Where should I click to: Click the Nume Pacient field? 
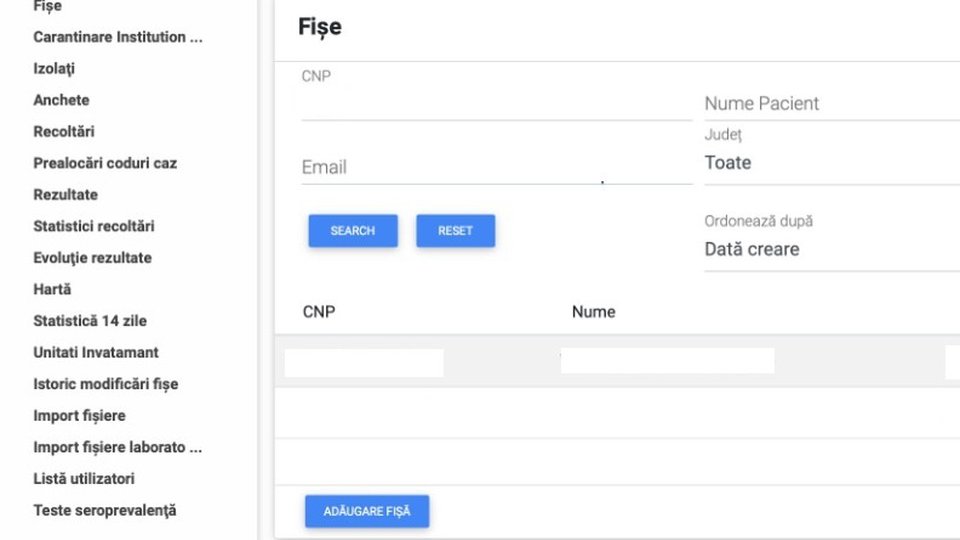pos(830,103)
